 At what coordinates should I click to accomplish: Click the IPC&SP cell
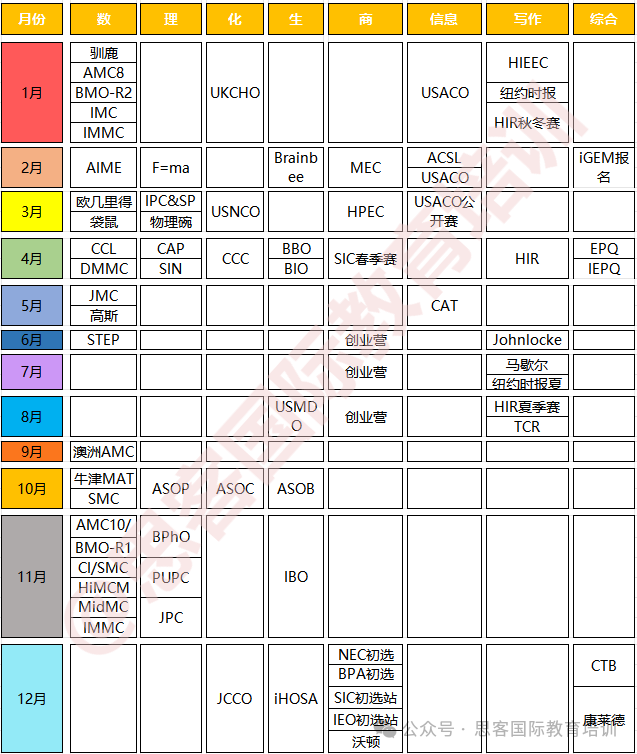[171, 201]
